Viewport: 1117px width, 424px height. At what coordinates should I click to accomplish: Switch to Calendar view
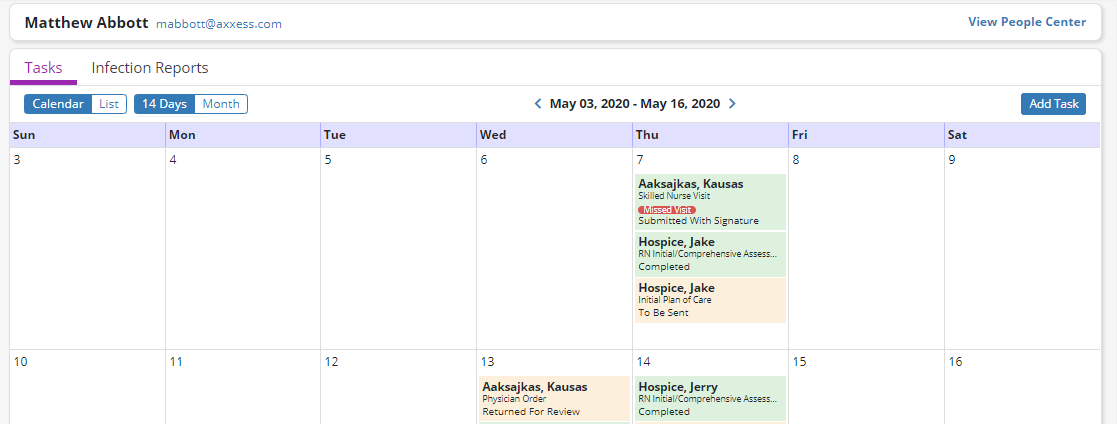tap(58, 104)
